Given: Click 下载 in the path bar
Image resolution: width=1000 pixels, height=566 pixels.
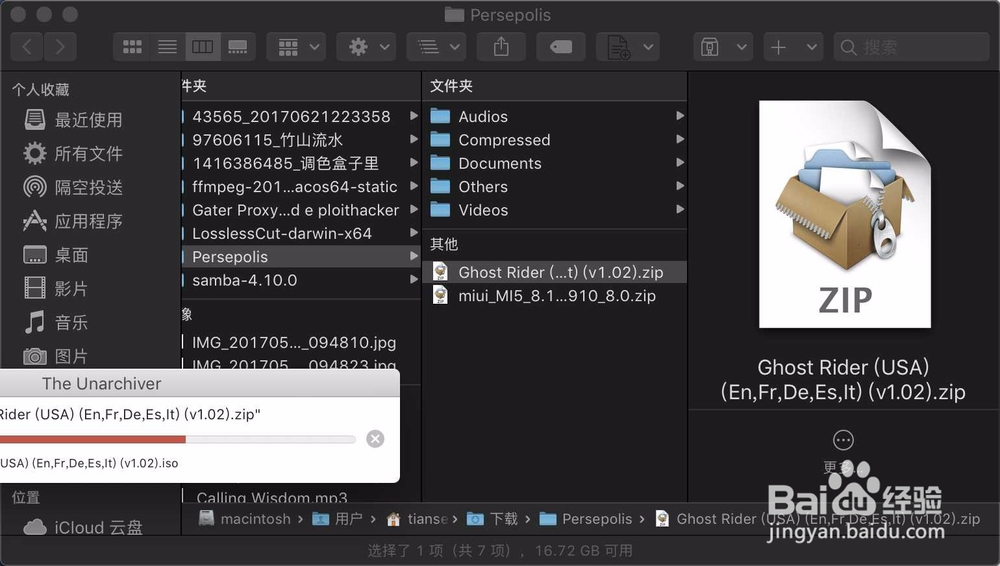Looking at the screenshot, I should click(x=492, y=519).
